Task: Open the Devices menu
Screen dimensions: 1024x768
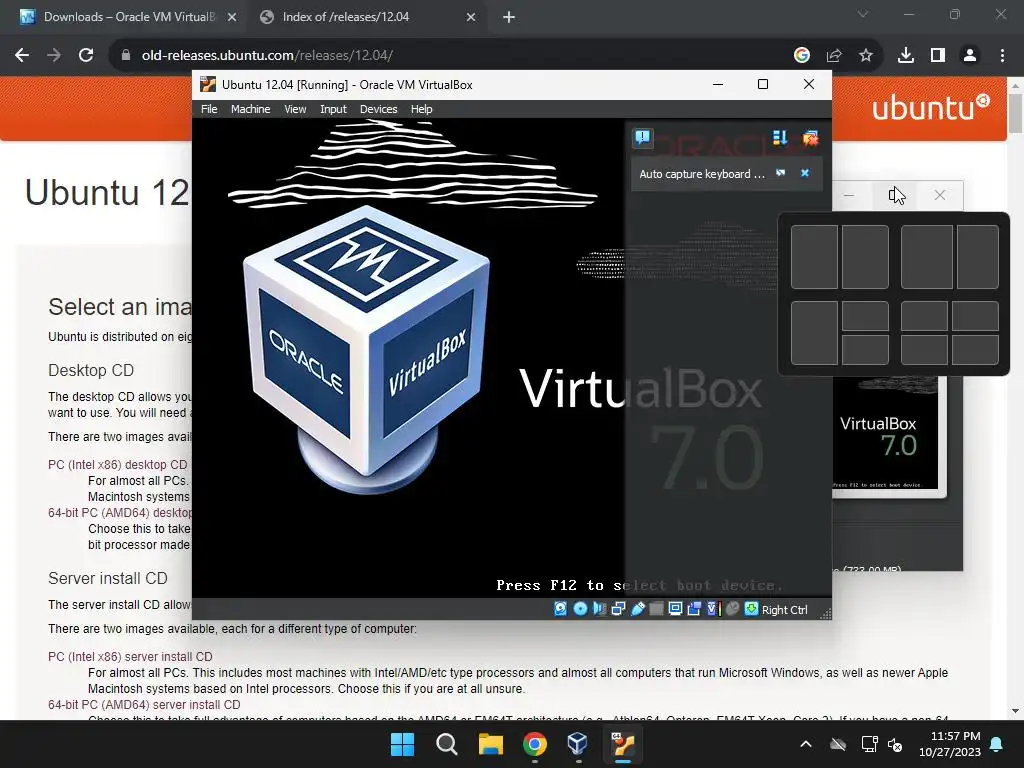Action: tap(378, 109)
